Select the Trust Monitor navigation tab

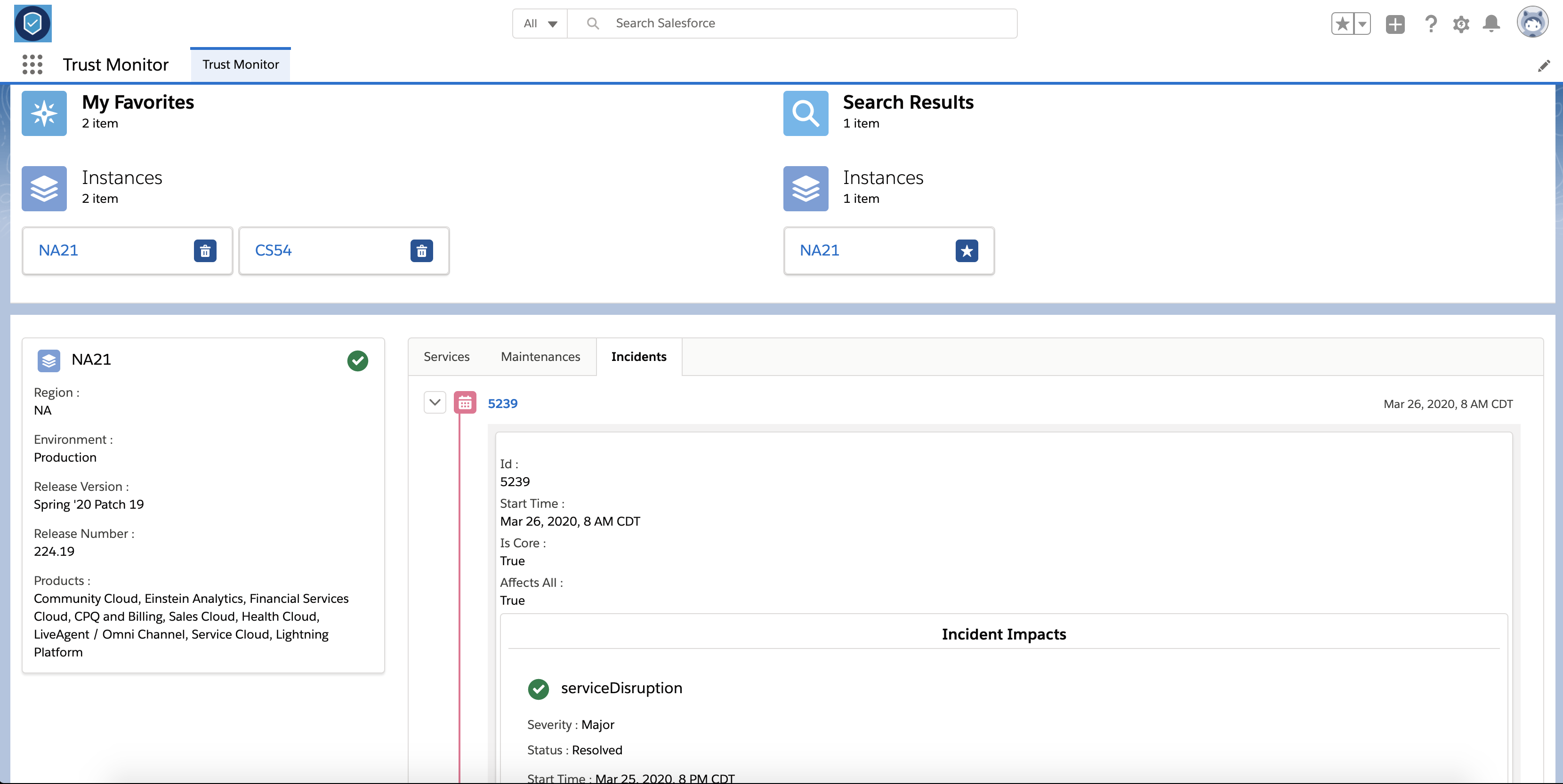240,64
